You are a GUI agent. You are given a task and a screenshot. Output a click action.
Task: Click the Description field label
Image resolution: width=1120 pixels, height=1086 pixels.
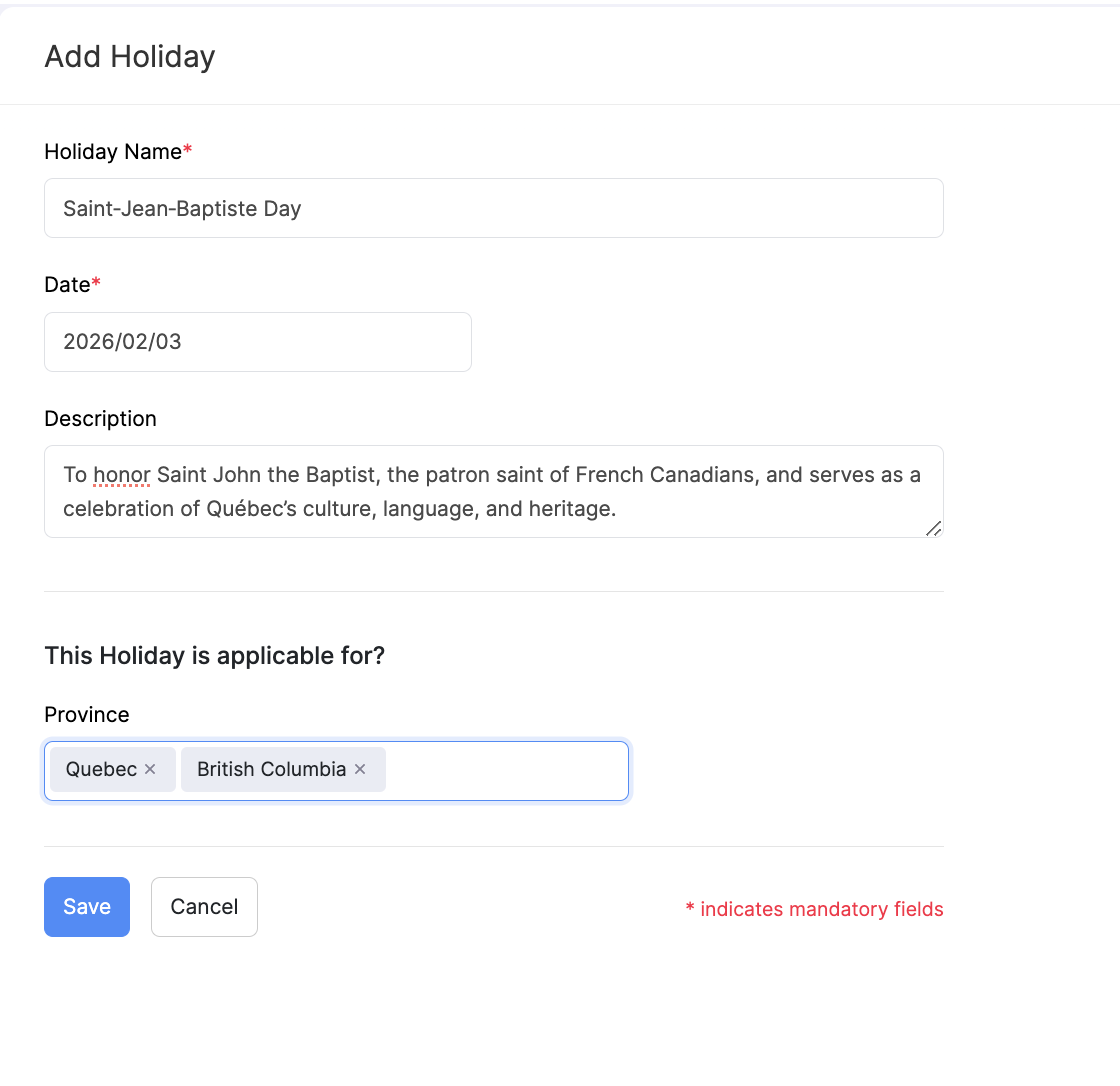(x=100, y=419)
